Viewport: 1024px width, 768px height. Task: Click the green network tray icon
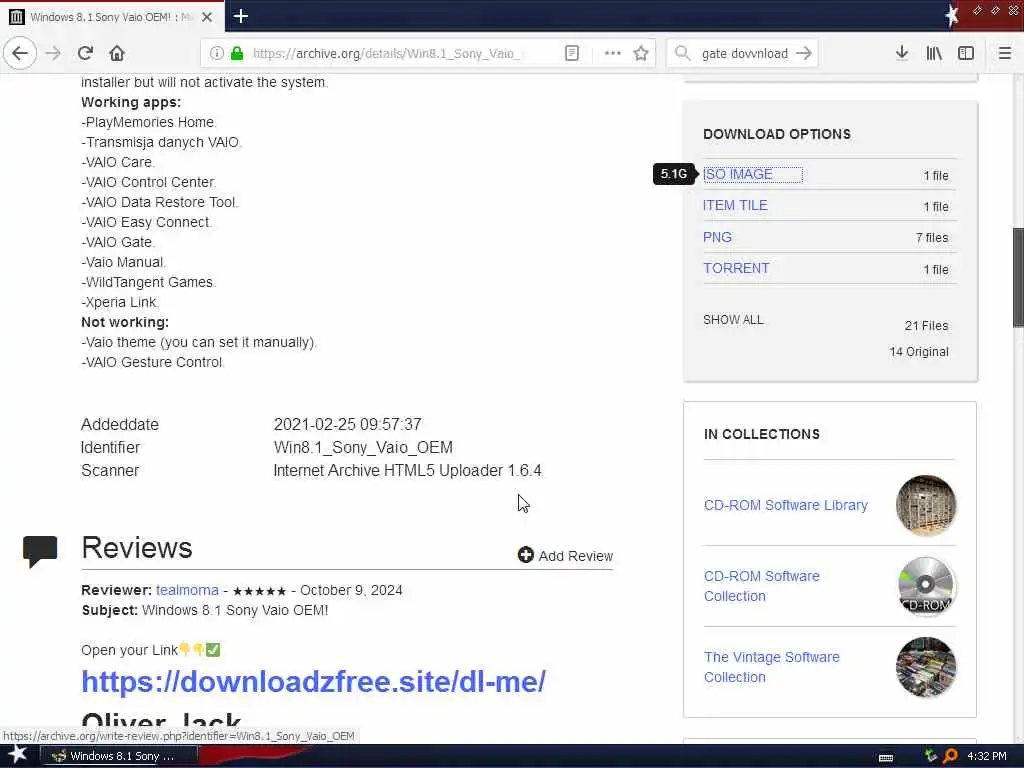click(931, 756)
